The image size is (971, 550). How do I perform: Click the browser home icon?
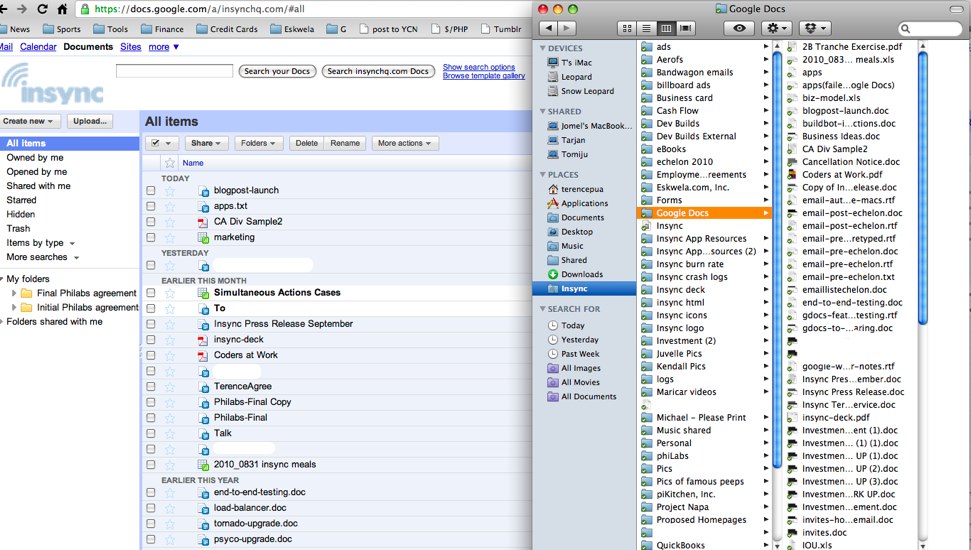(x=62, y=9)
